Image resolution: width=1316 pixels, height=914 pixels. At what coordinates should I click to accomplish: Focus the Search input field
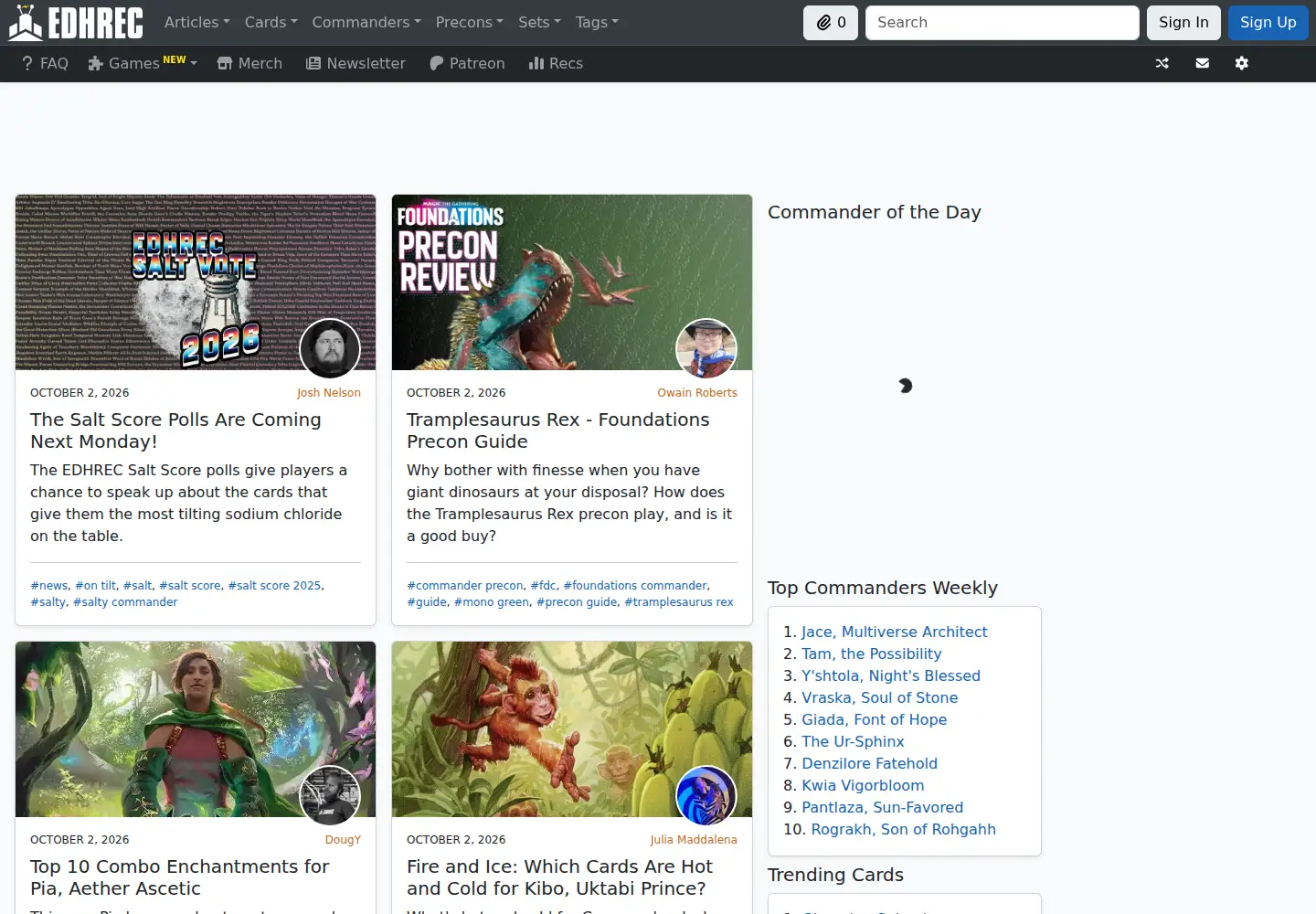pos(1003,23)
